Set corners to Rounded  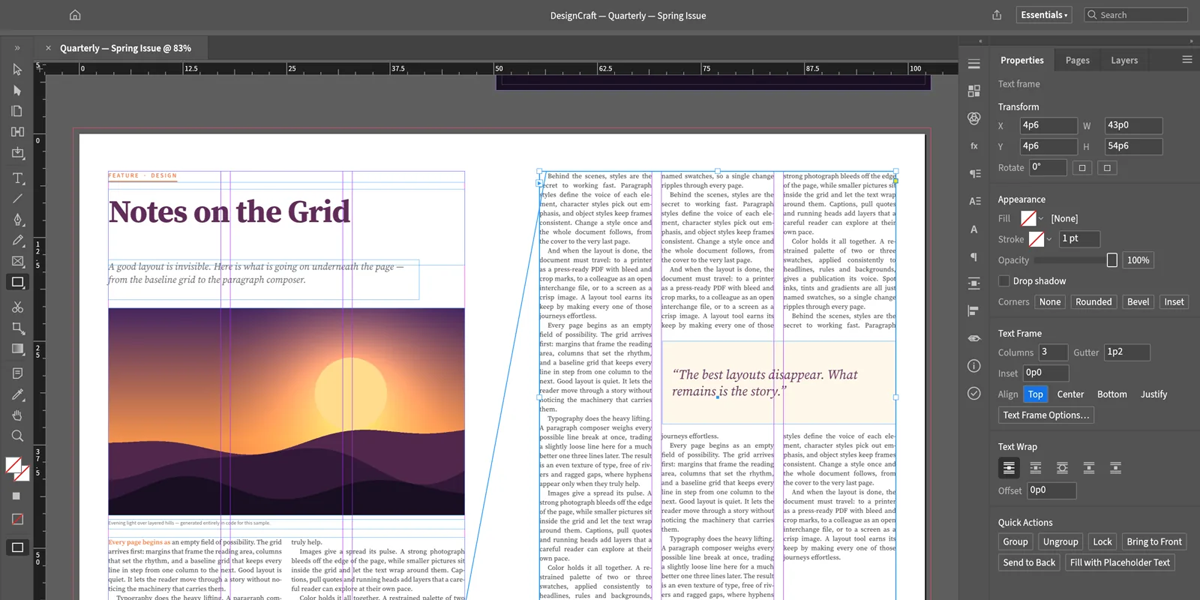(x=1093, y=302)
